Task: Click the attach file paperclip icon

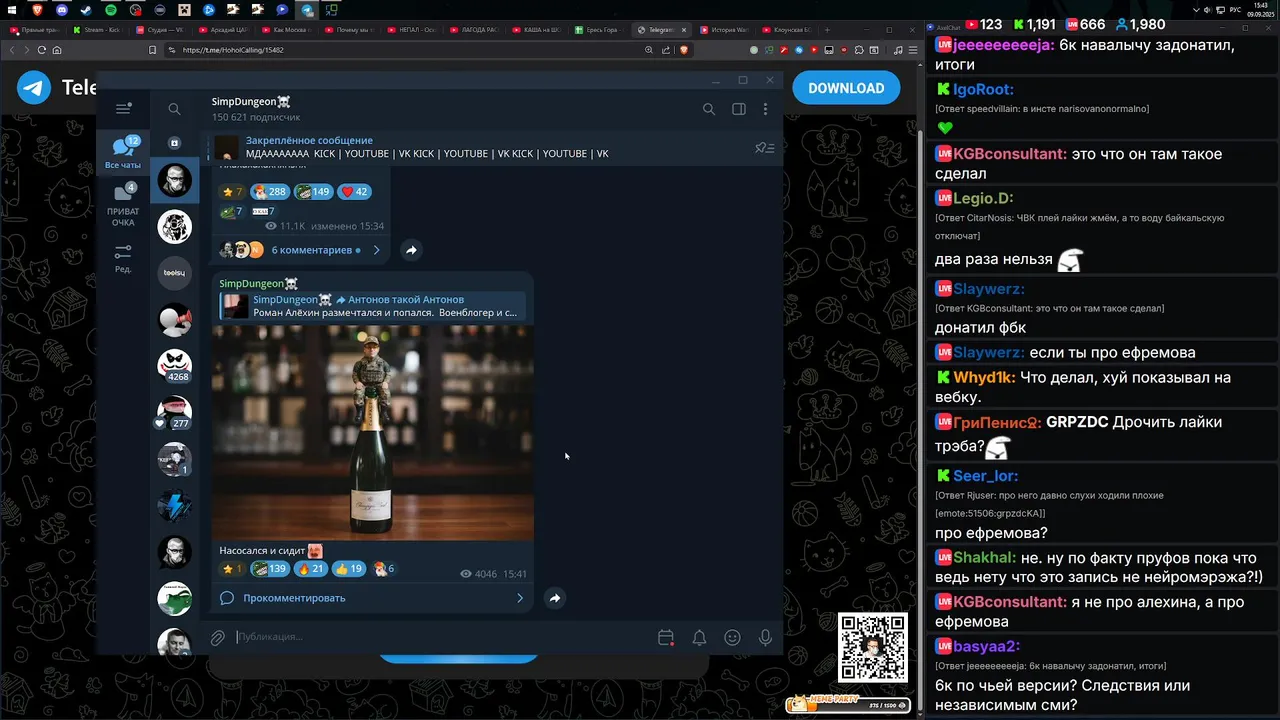Action: pos(217,637)
